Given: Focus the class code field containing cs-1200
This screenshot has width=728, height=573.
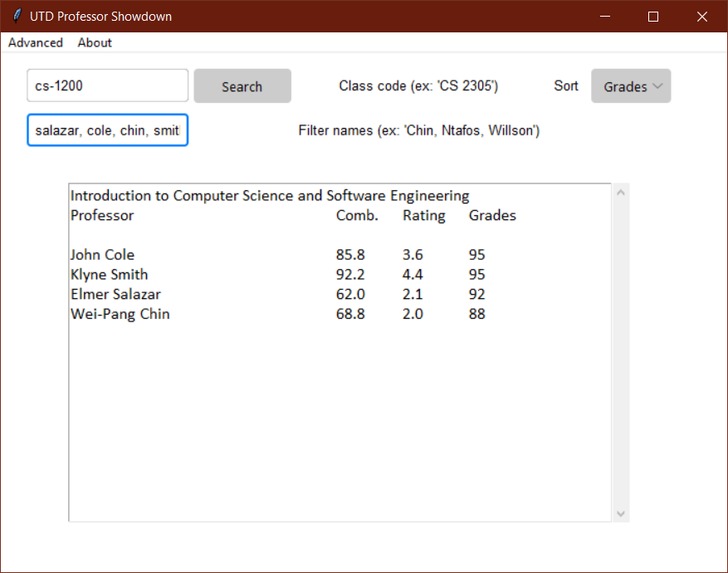Looking at the screenshot, I should (x=108, y=85).
